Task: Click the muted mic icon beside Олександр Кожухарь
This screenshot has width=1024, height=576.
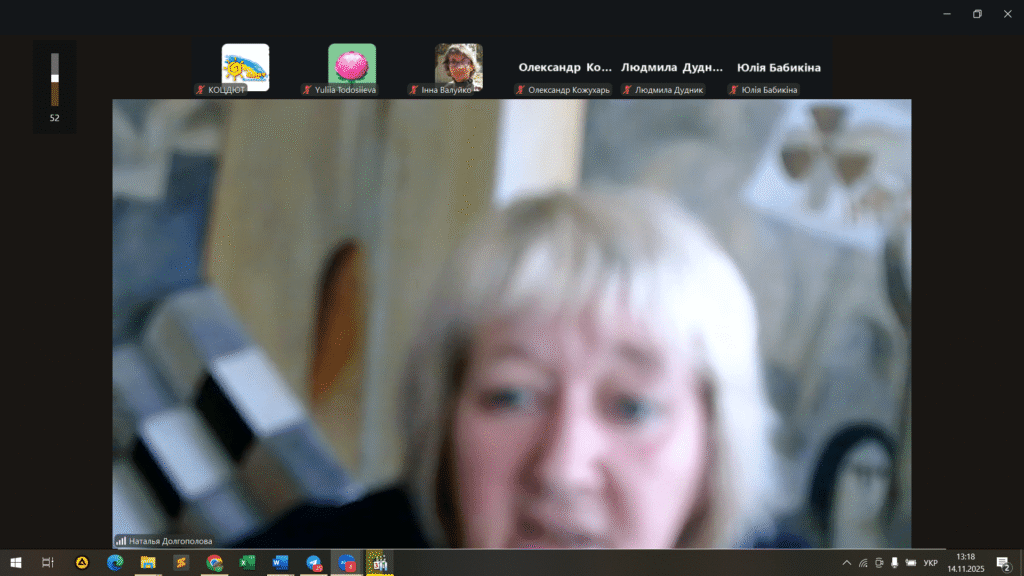Action: coord(521,90)
